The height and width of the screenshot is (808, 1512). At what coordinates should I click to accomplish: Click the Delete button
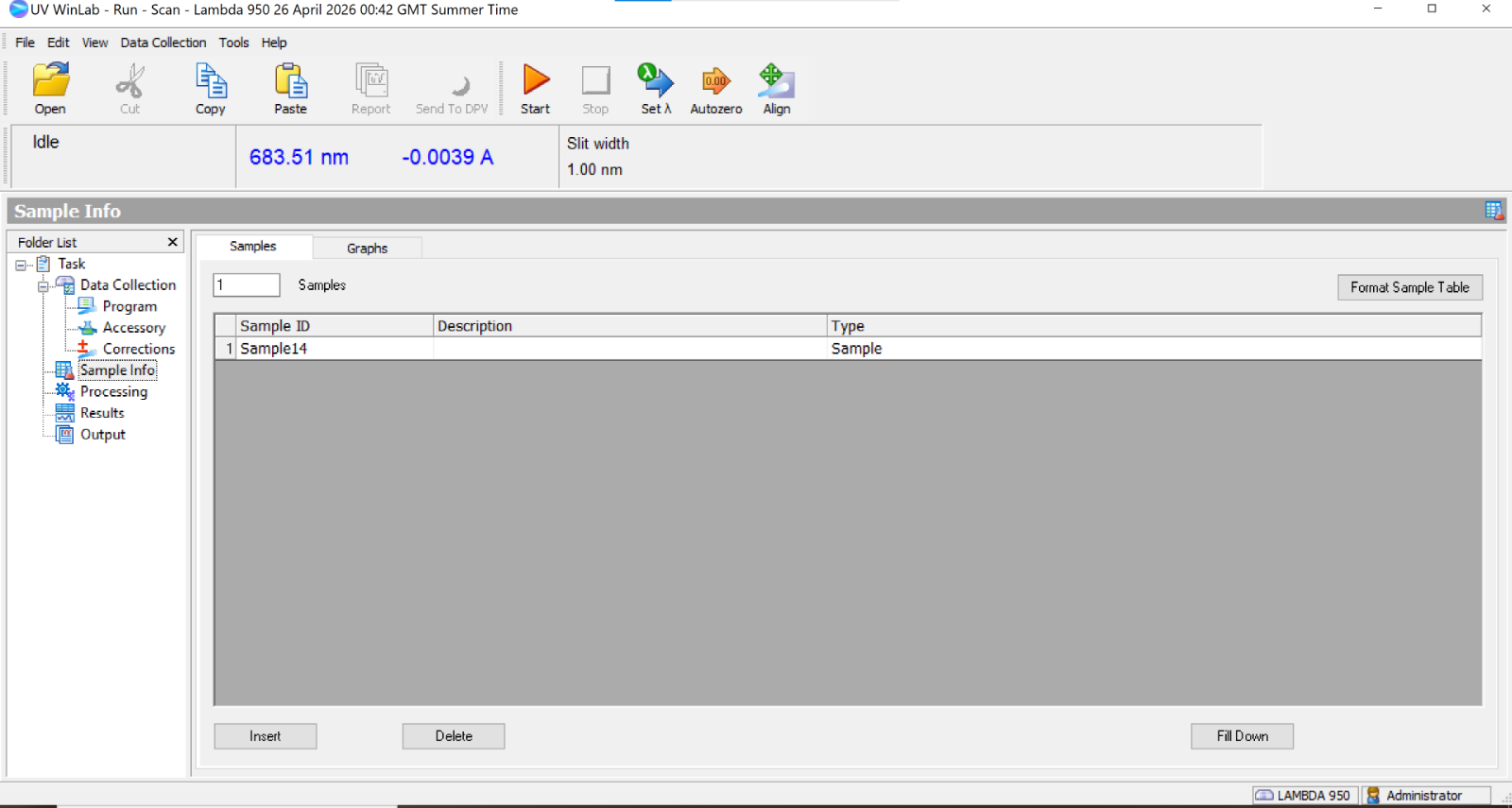click(x=454, y=736)
